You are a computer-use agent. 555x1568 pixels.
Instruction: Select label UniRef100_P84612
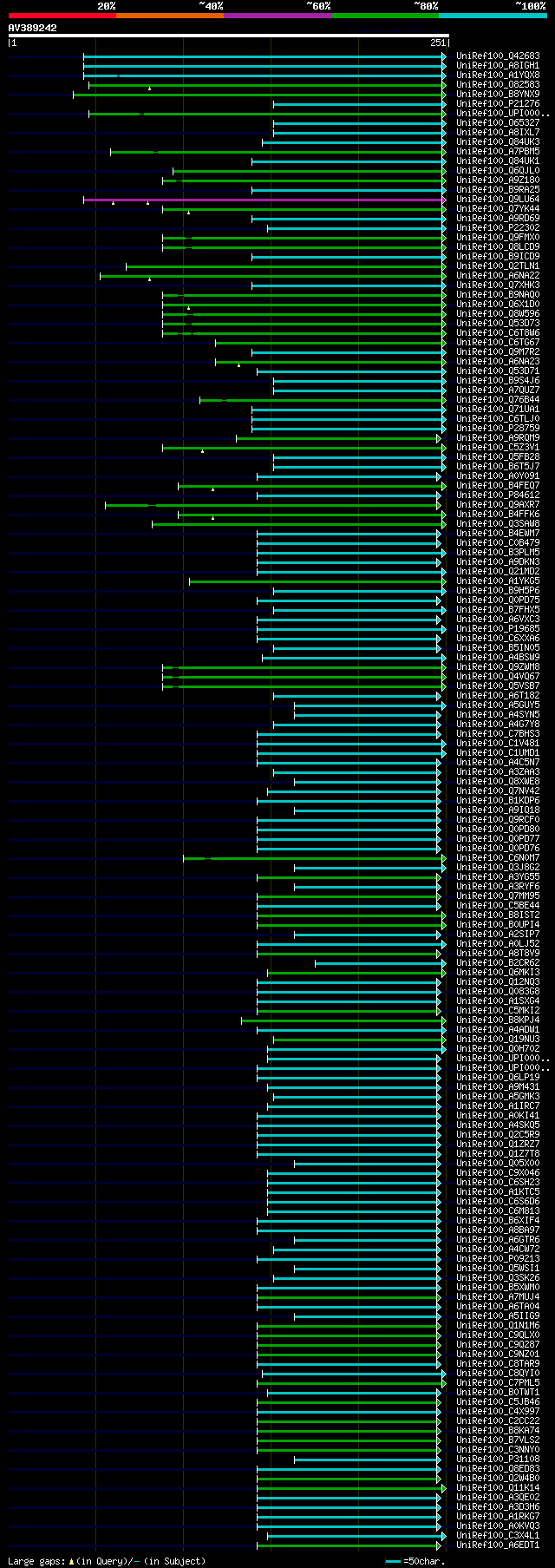[498, 495]
